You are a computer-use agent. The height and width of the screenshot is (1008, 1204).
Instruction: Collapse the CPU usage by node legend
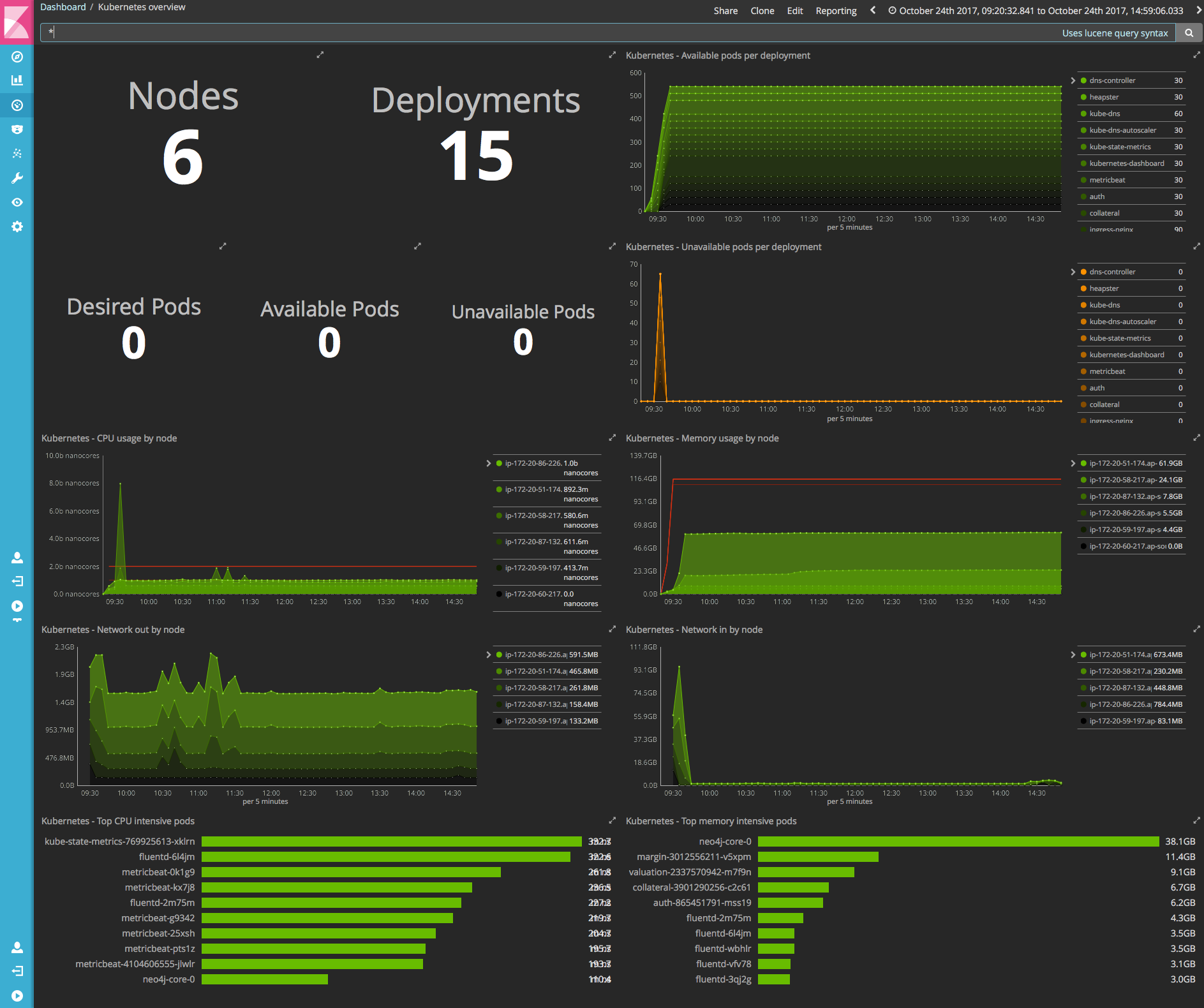pos(489,463)
